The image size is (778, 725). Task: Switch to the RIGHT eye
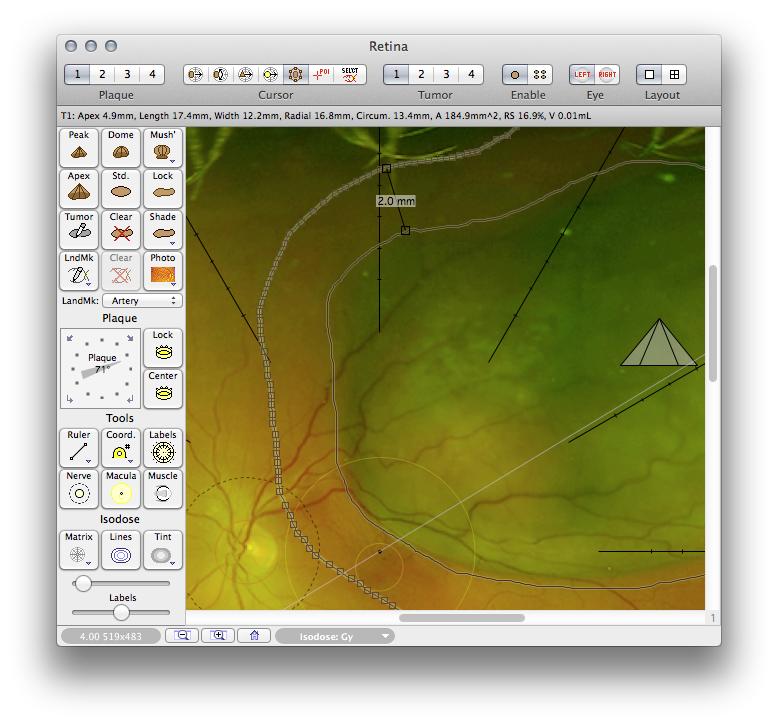point(607,74)
